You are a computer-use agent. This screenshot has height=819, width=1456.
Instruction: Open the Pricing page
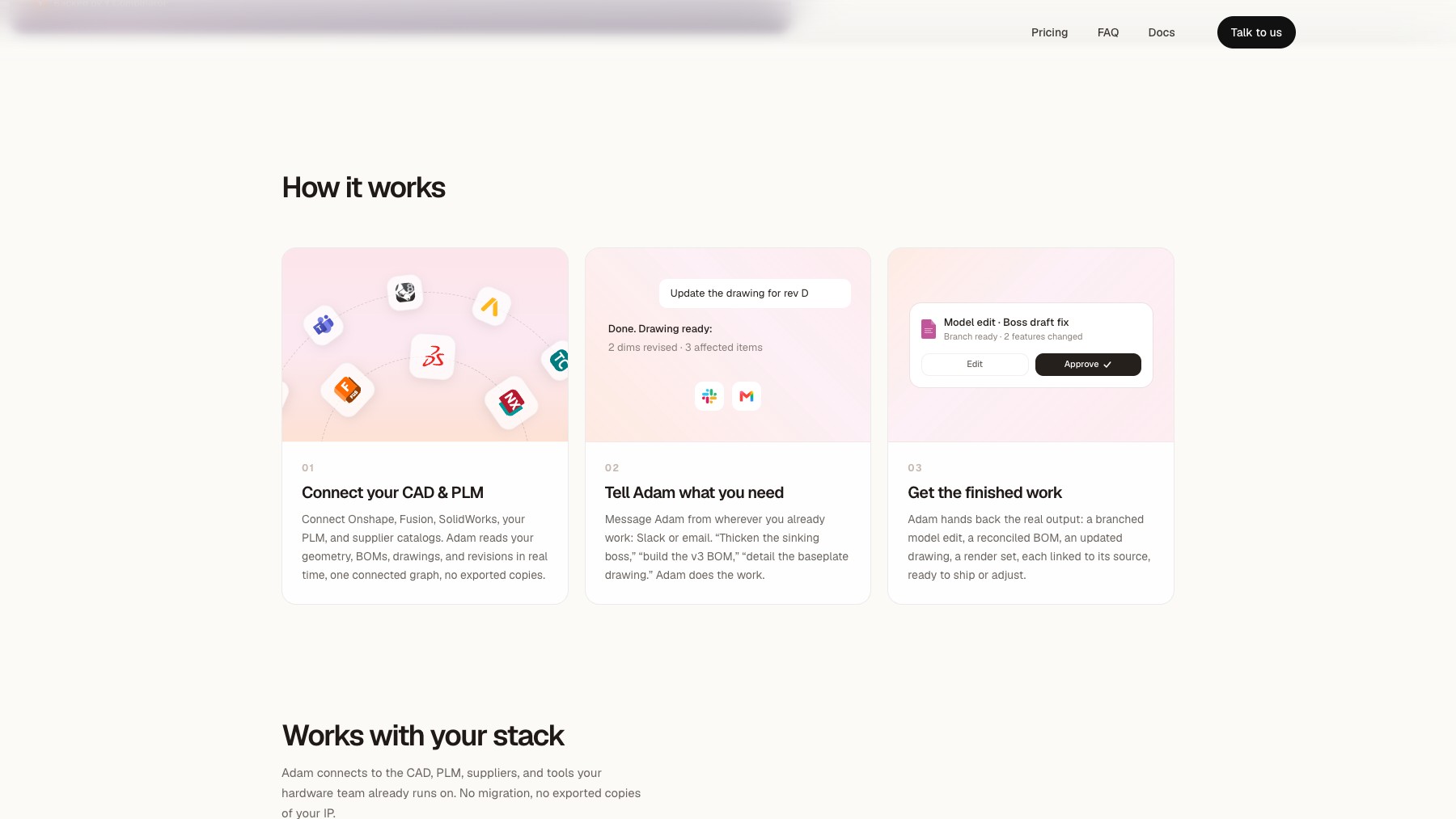(x=1049, y=32)
